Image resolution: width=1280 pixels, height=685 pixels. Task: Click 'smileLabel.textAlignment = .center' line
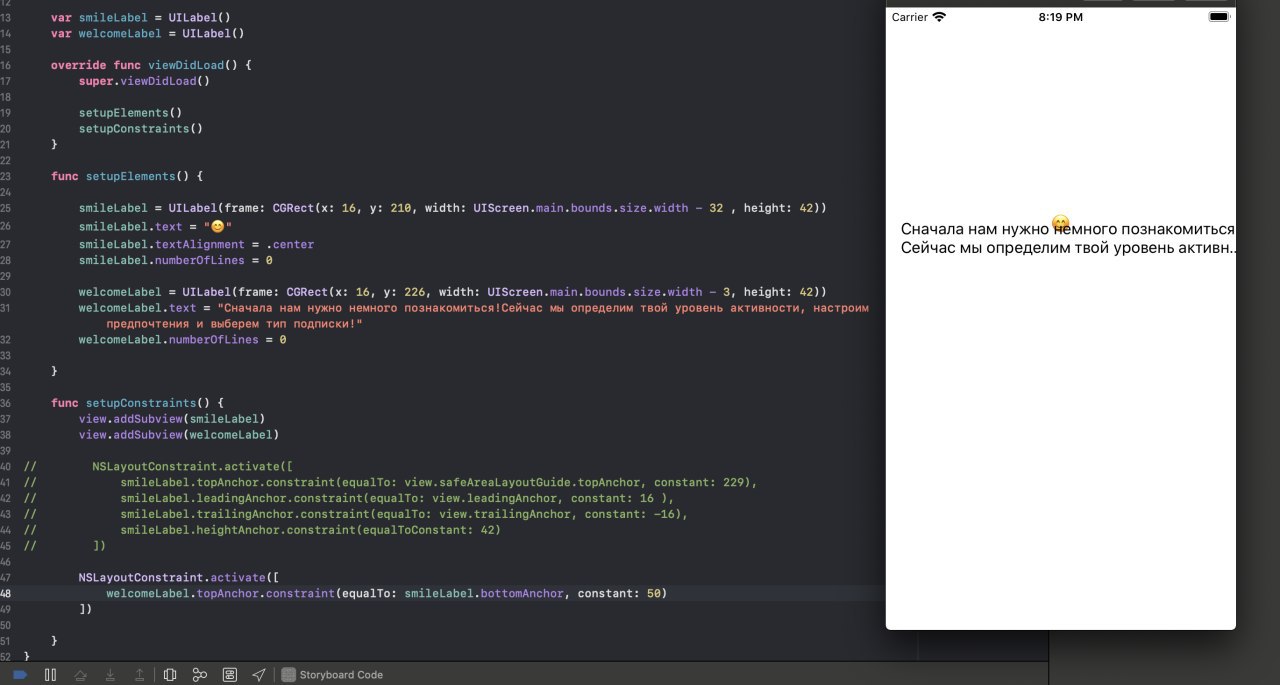coord(196,244)
